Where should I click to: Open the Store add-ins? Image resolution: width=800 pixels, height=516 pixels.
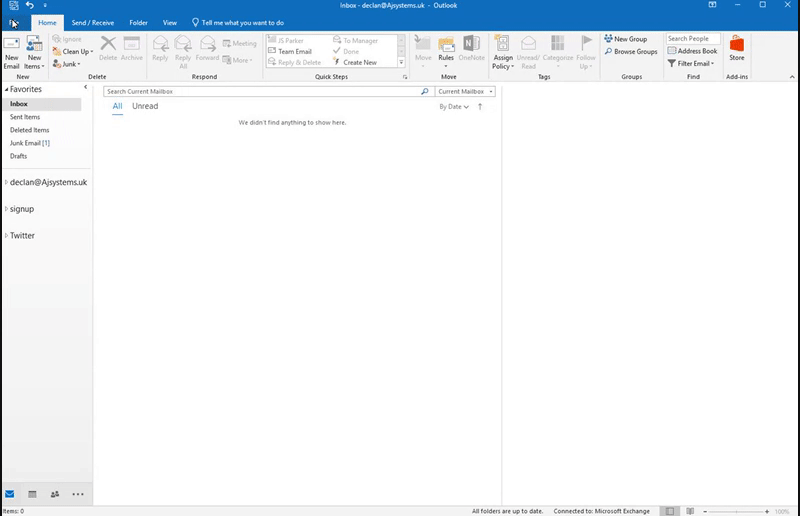pos(736,48)
